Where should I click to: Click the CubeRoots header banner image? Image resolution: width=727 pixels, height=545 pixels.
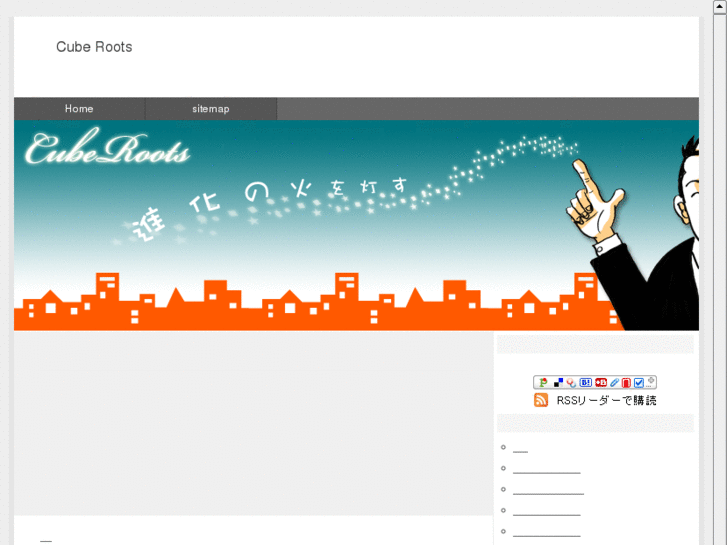point(356,225)
